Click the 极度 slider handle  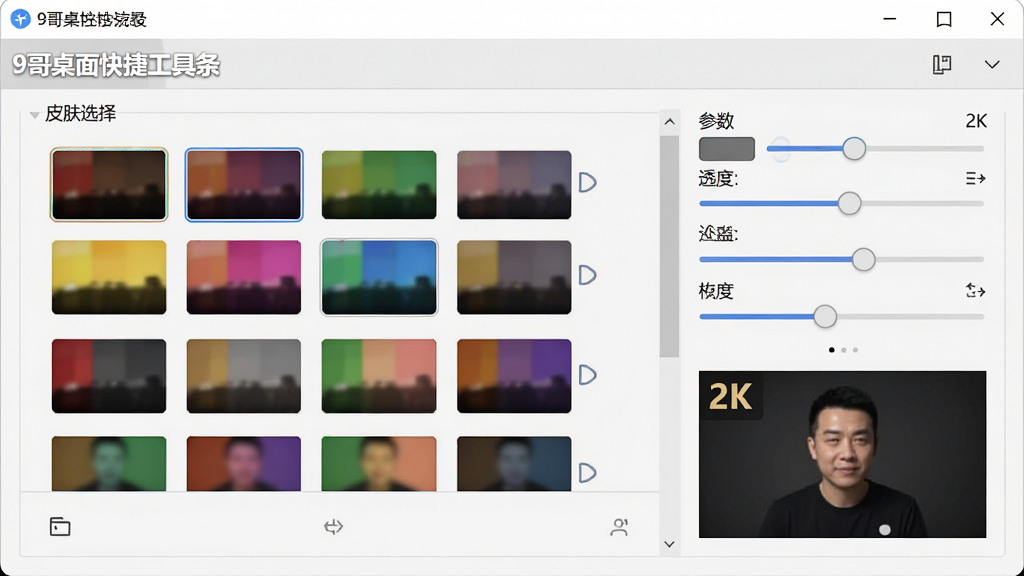pos(825,317)
